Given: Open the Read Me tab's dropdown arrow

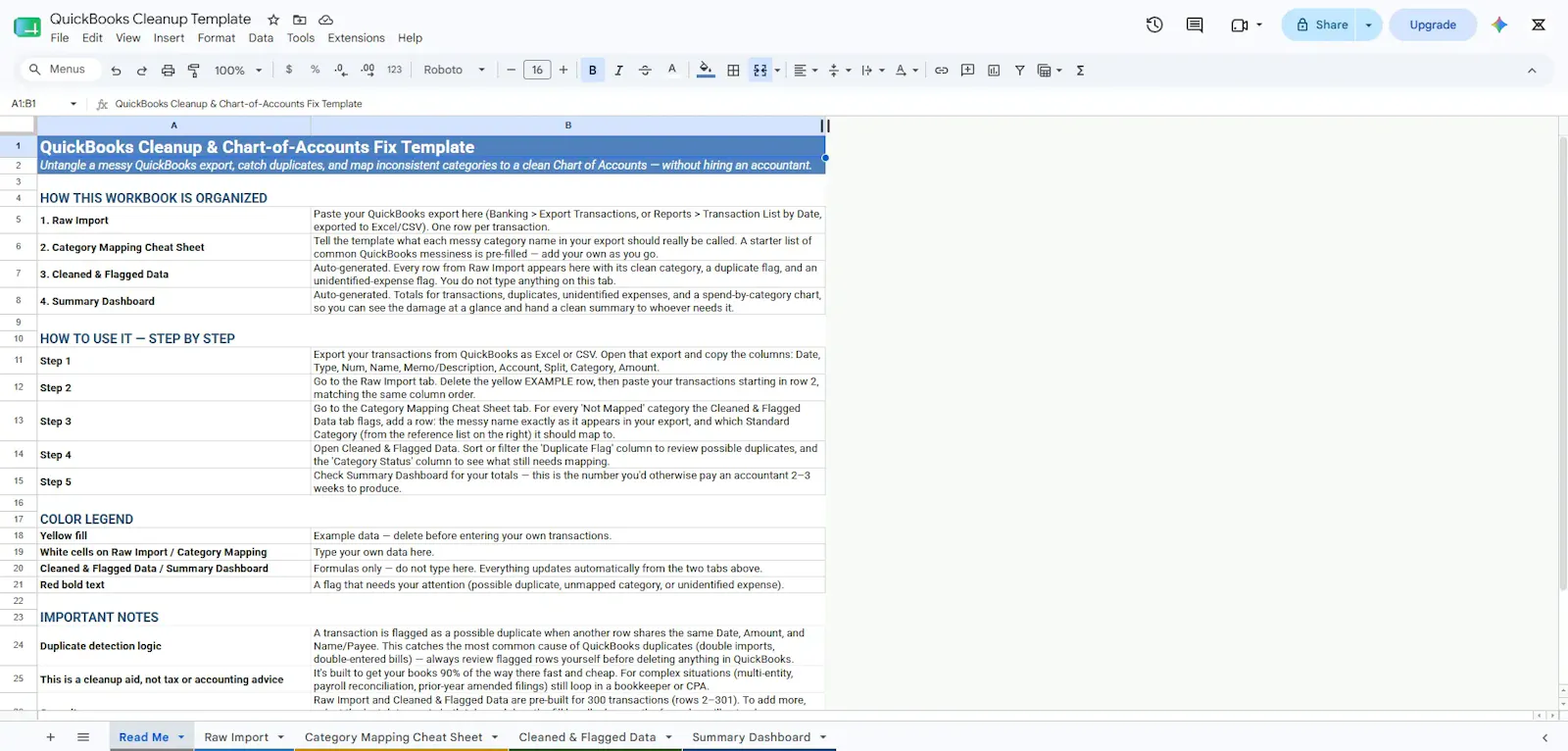Looking at the screenshot, I should pos(181,737).
